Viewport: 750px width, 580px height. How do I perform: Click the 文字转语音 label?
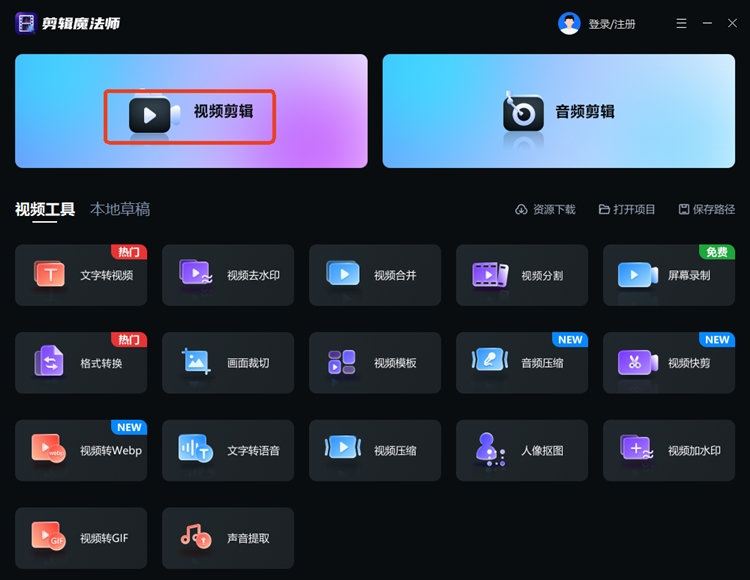point(254,451)
